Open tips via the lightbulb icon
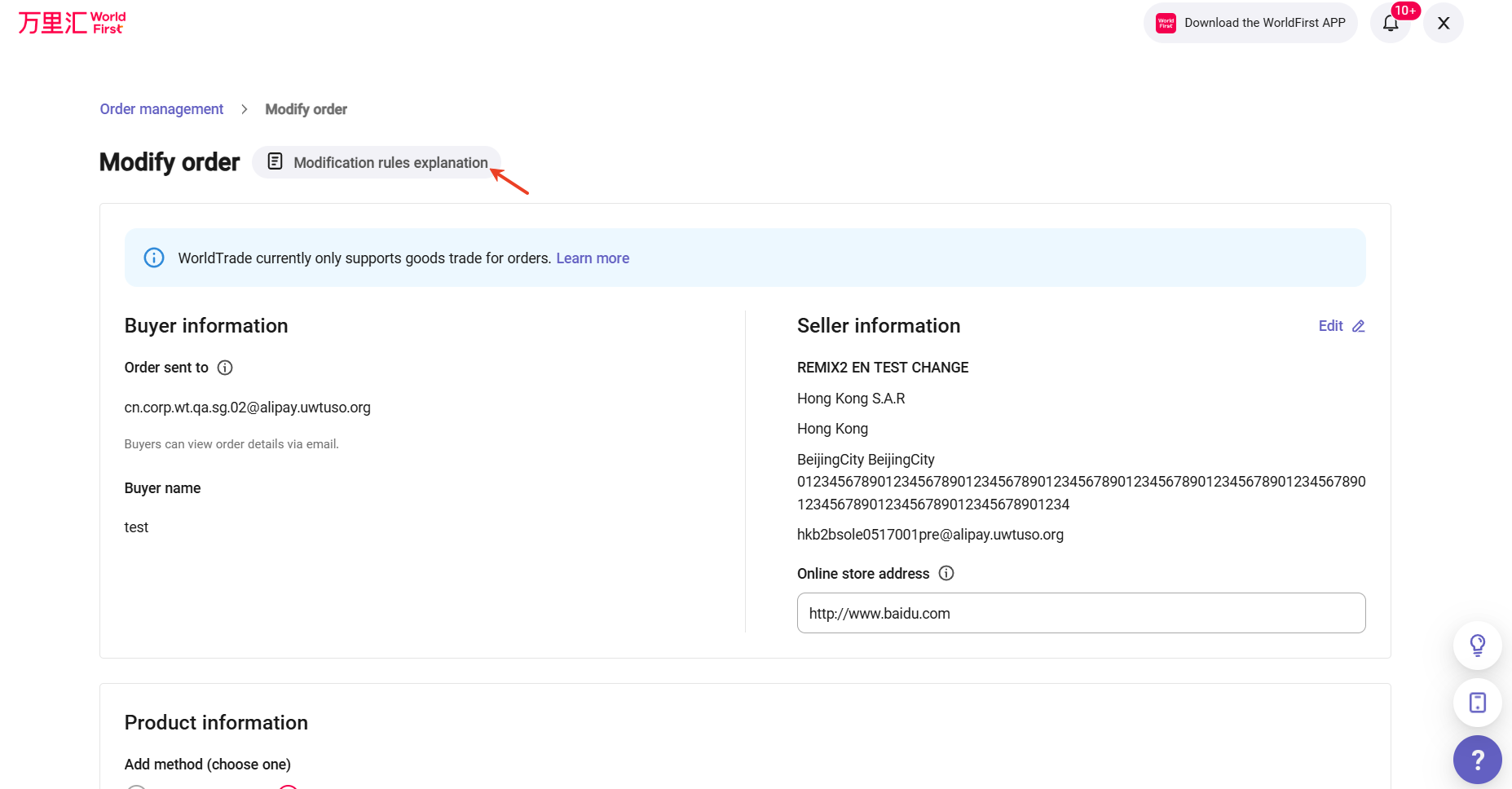Viewport: 1512px width, 789px height. pos(1478,645)
